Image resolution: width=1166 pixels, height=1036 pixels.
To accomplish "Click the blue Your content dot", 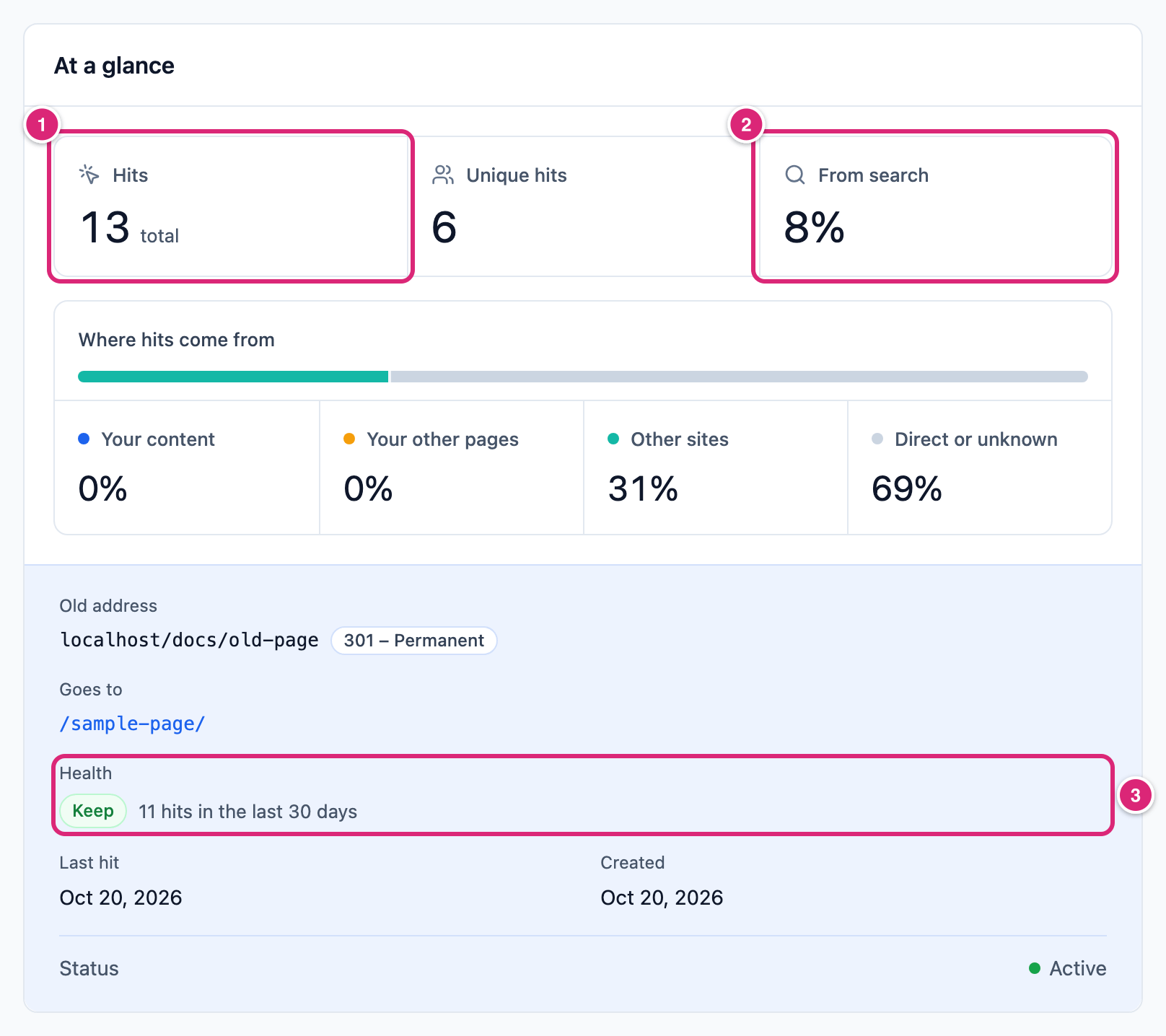I will (x=84, y=439).
